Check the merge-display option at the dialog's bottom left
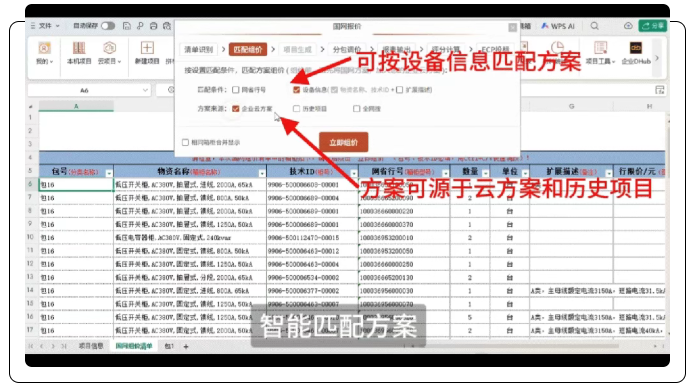Image resolution: width=700 pixels, height=387 pixels. (185, 142)
